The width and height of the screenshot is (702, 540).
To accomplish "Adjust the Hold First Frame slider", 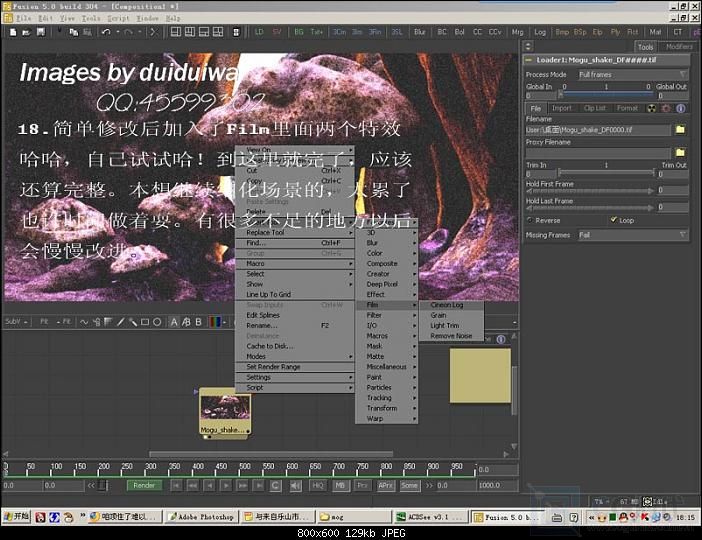I will (x=590, y=191).
